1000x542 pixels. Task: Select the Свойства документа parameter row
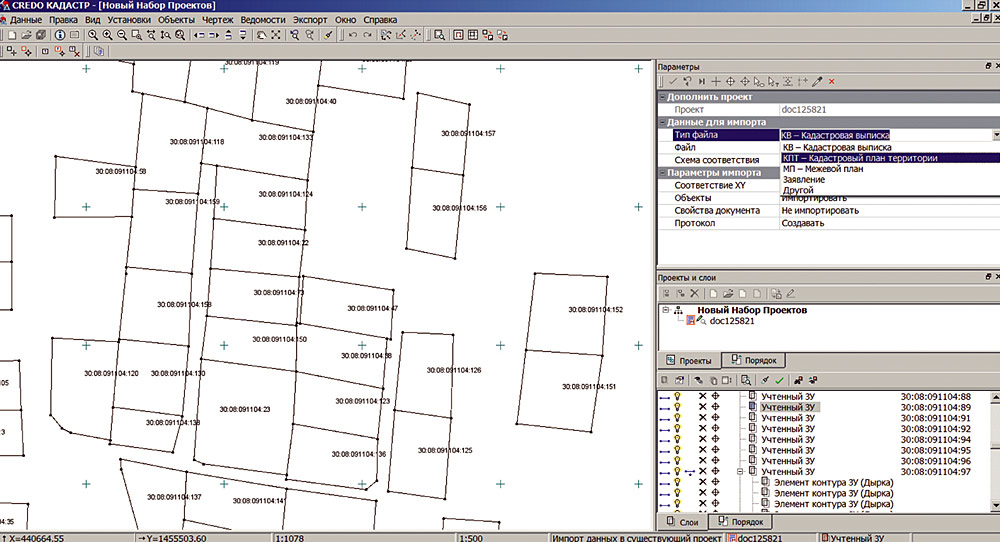coord(828,210)
